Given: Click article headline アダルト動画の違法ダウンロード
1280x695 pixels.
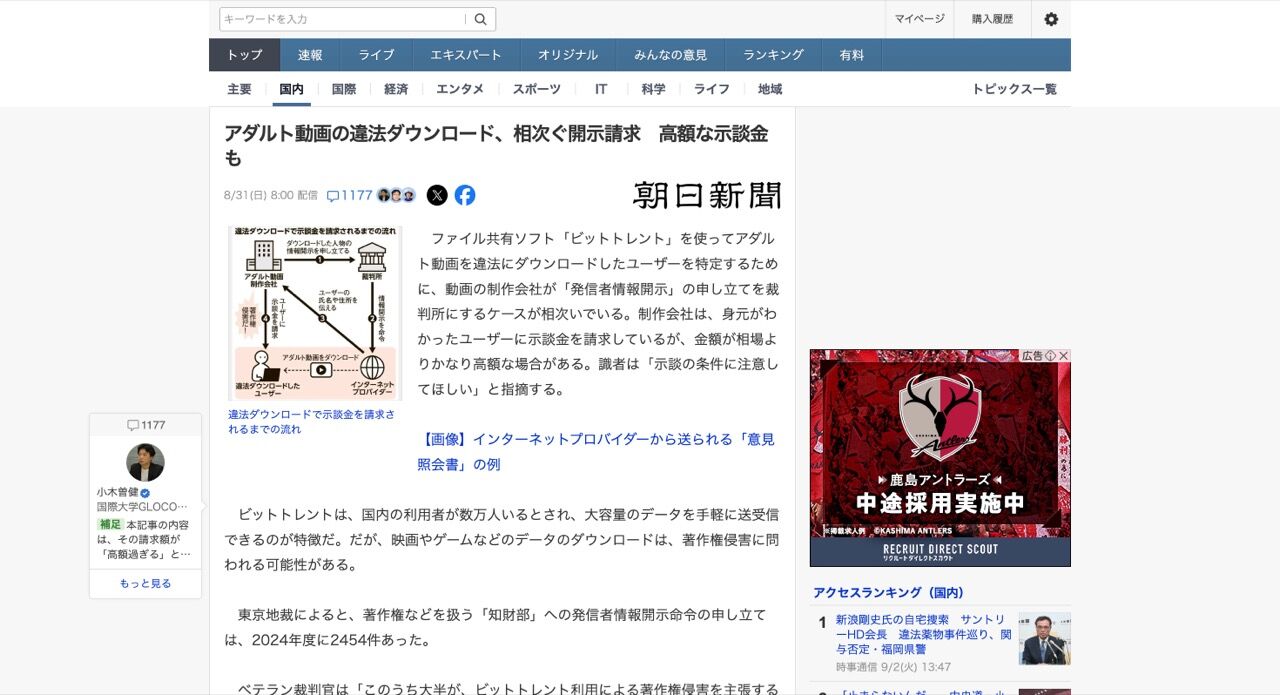Looking at the screenshot, I should point(496,146).
